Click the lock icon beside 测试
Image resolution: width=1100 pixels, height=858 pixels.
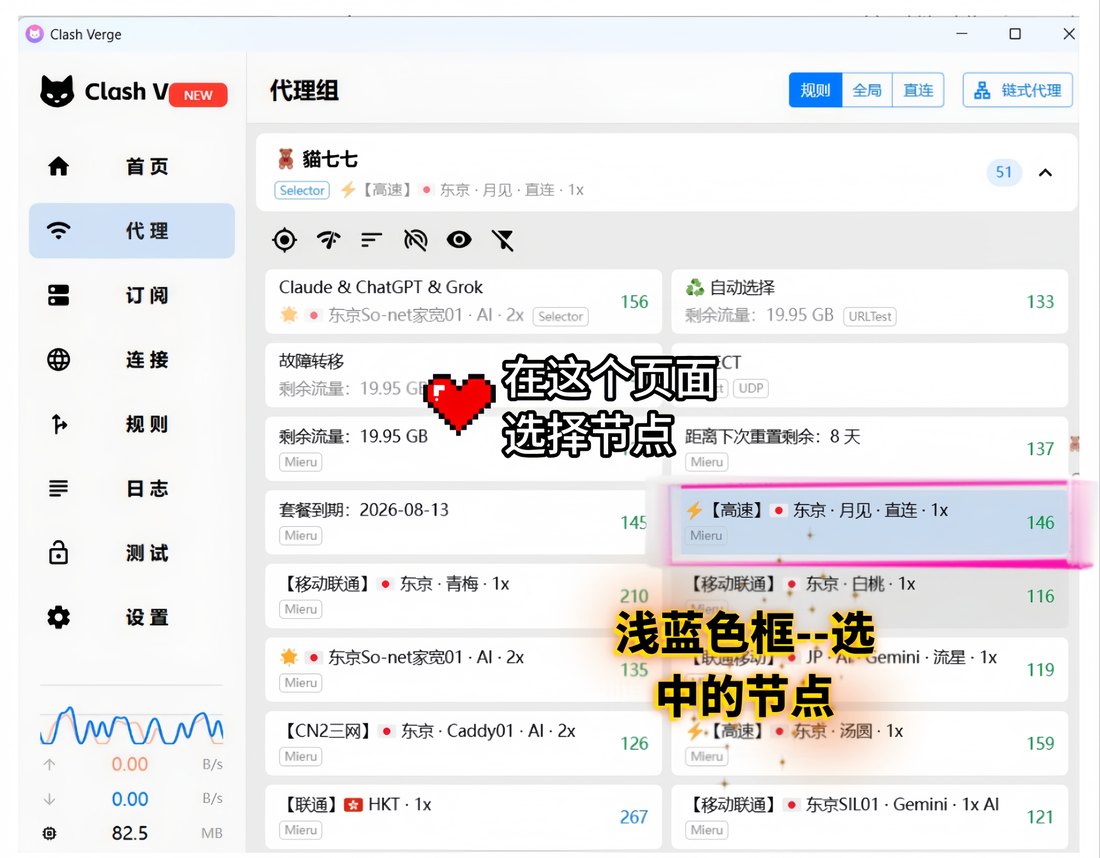[58, 552]
